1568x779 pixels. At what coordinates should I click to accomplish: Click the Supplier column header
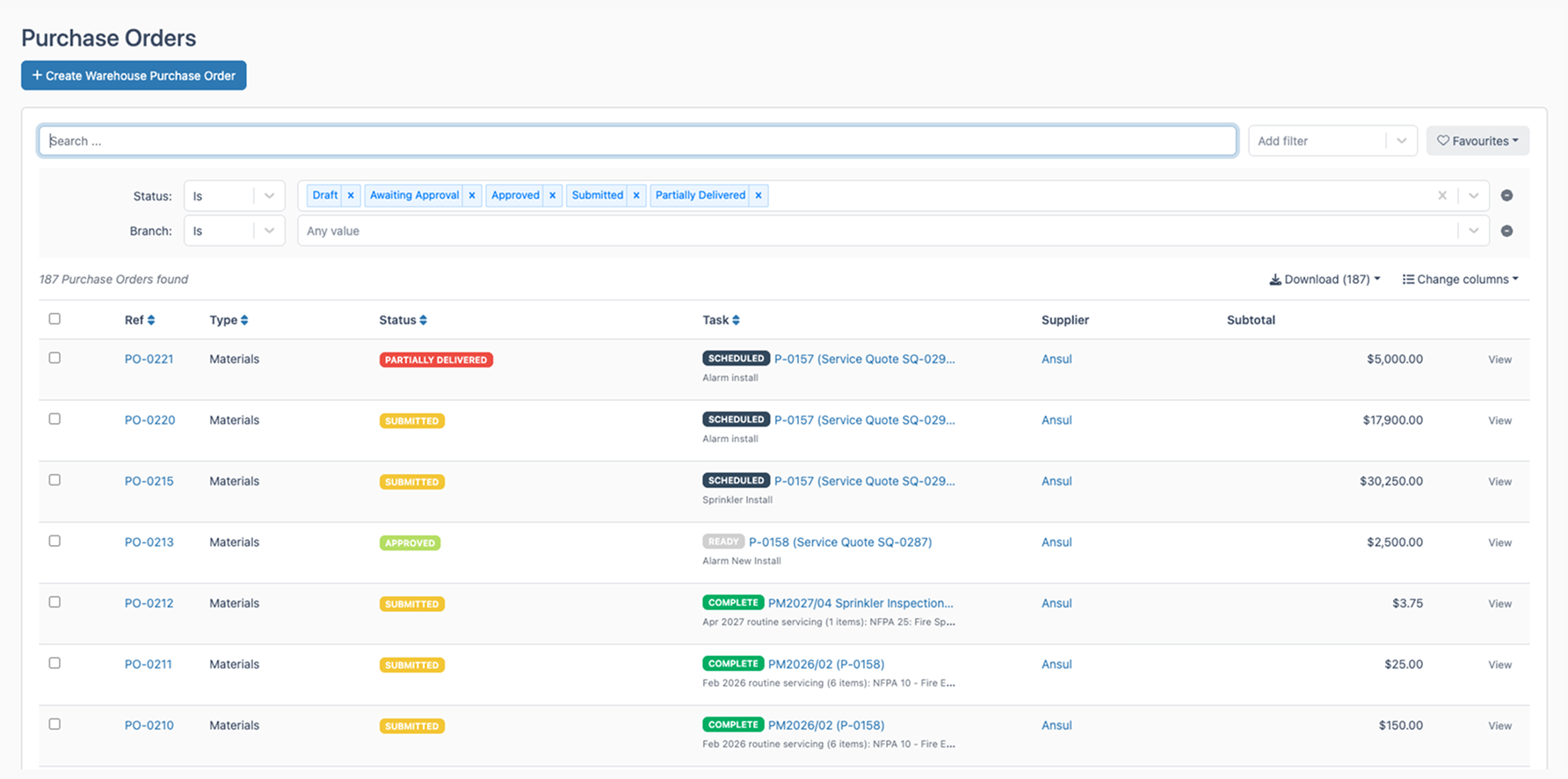click(1064, 320)
